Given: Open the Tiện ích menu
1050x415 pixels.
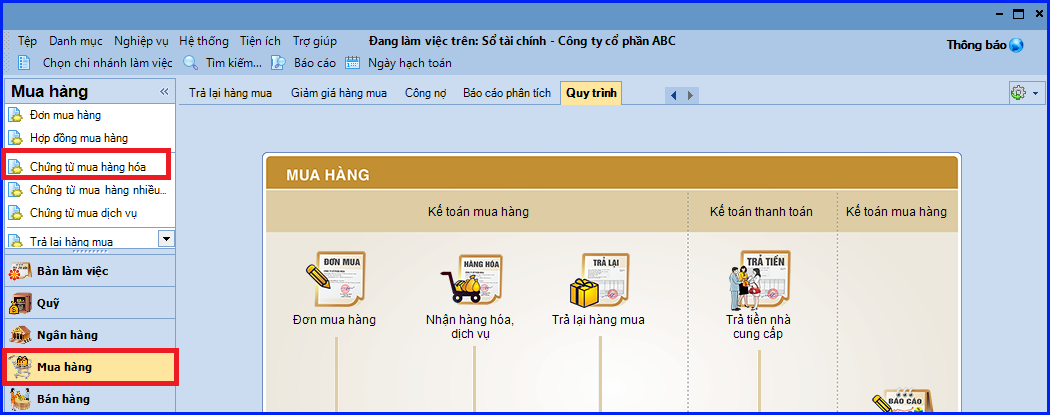Looking at the screenshot, I should click(x=260, y=41).
